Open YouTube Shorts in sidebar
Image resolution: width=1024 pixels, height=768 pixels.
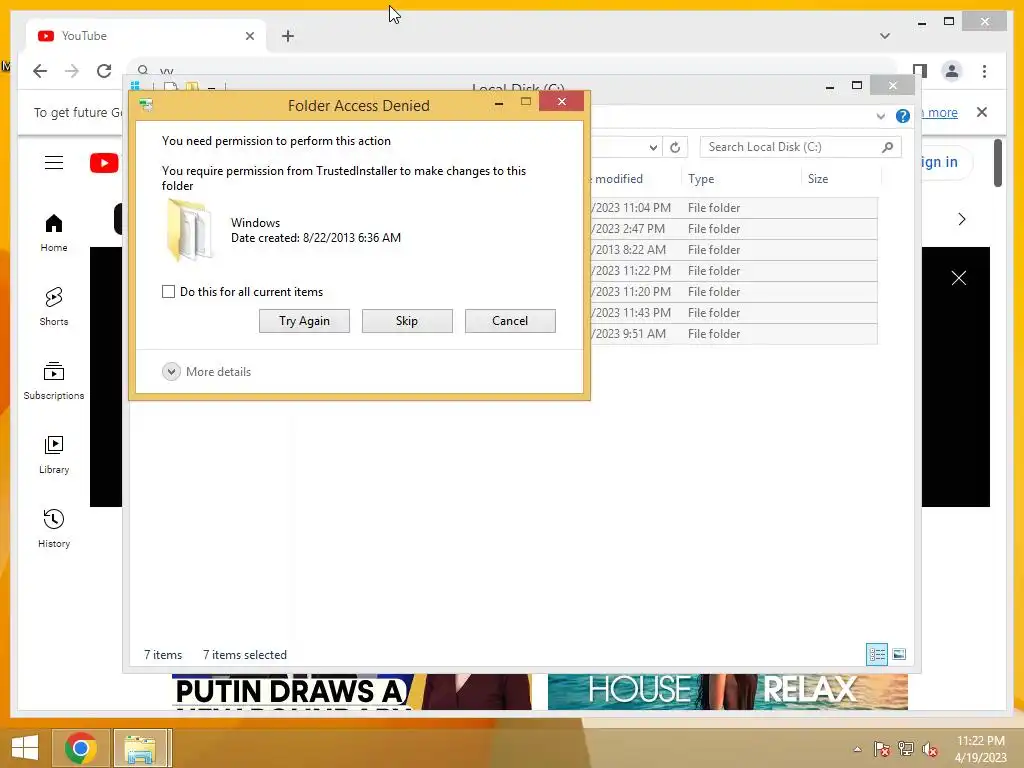tap(54, 307)
